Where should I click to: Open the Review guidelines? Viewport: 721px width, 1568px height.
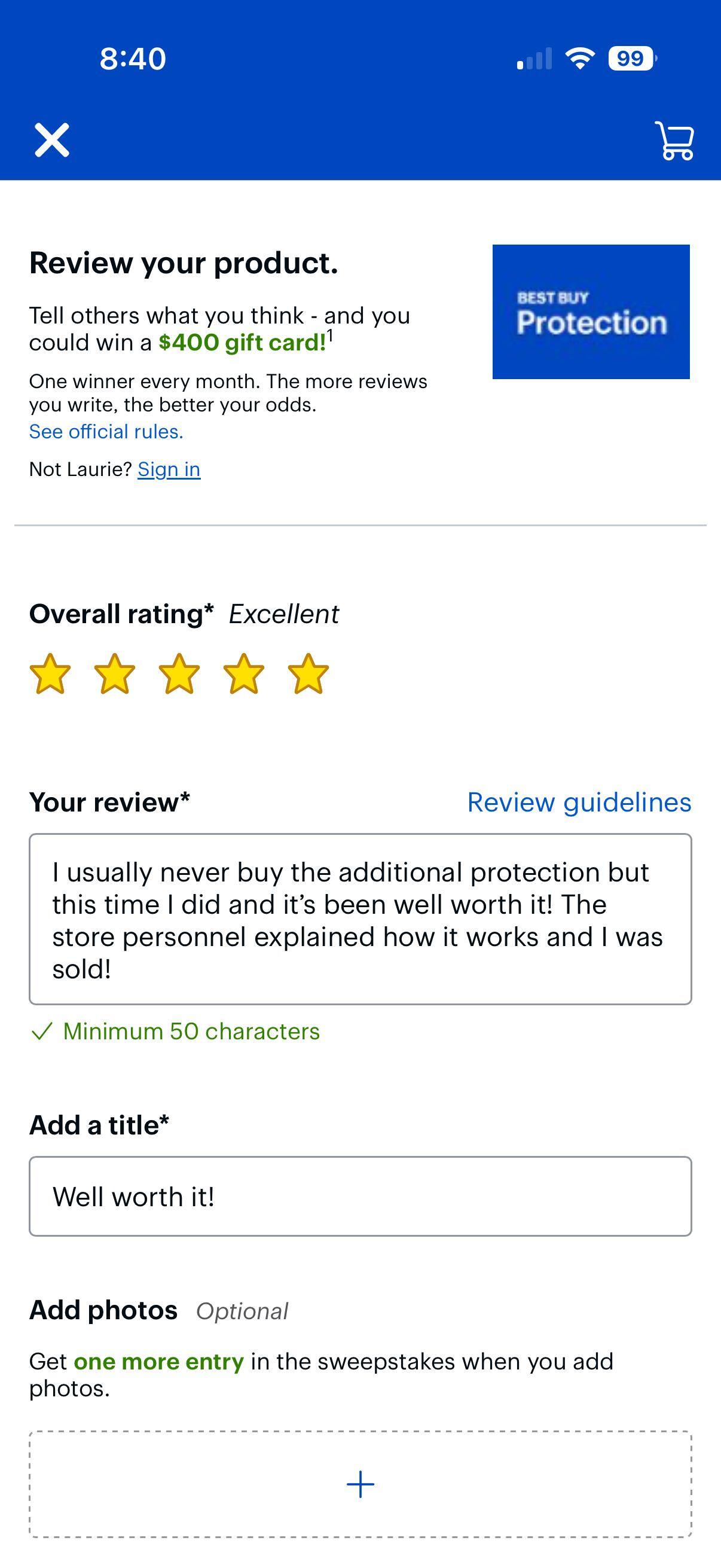pos(579,802)
